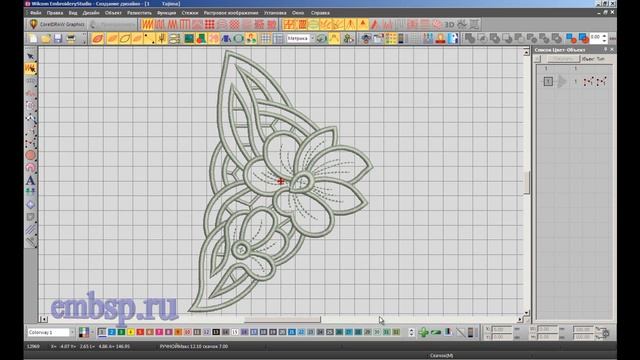Click the color palette editor icon
Image resolution: width=640 pixels, height=360 pixels.
tap(84, 332)
